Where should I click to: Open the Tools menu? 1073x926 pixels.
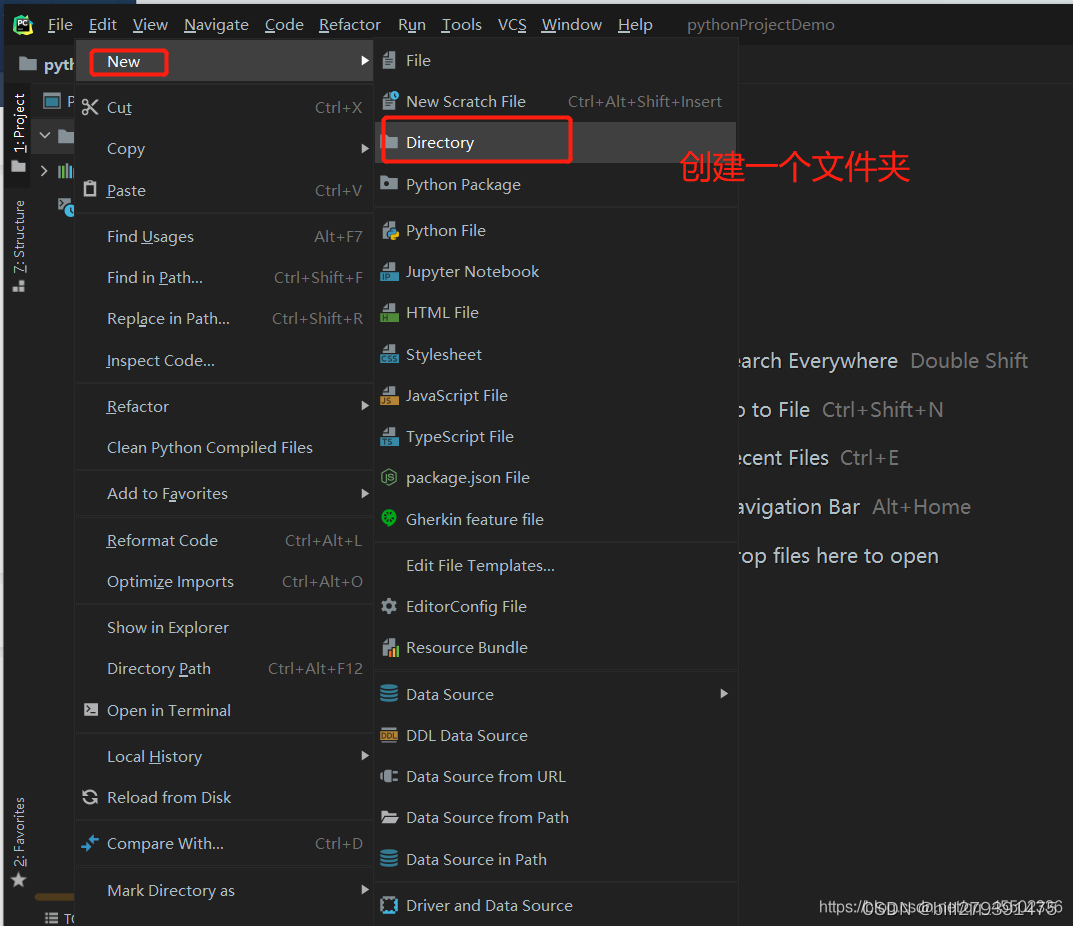[x=461, y=25]
